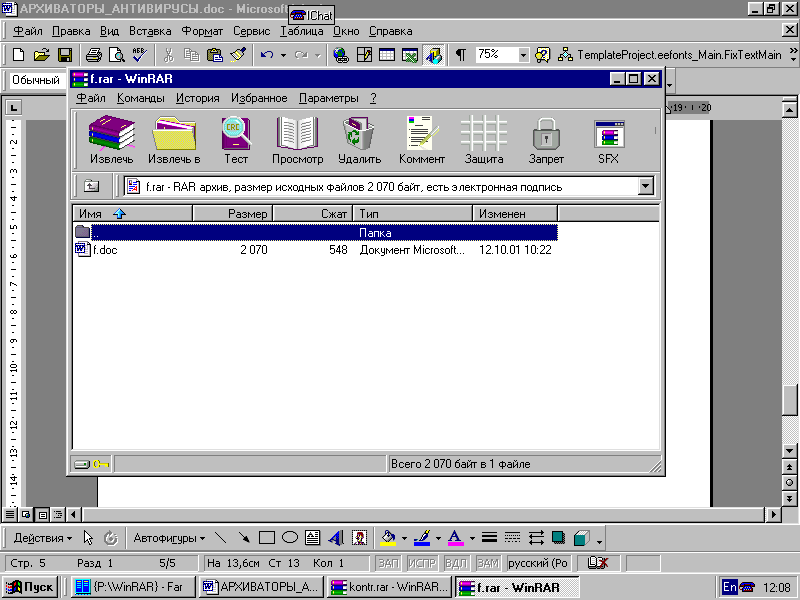Apply the yellow fill color bucket
This screenshot has width=800, height=600.
pos(388,538)
